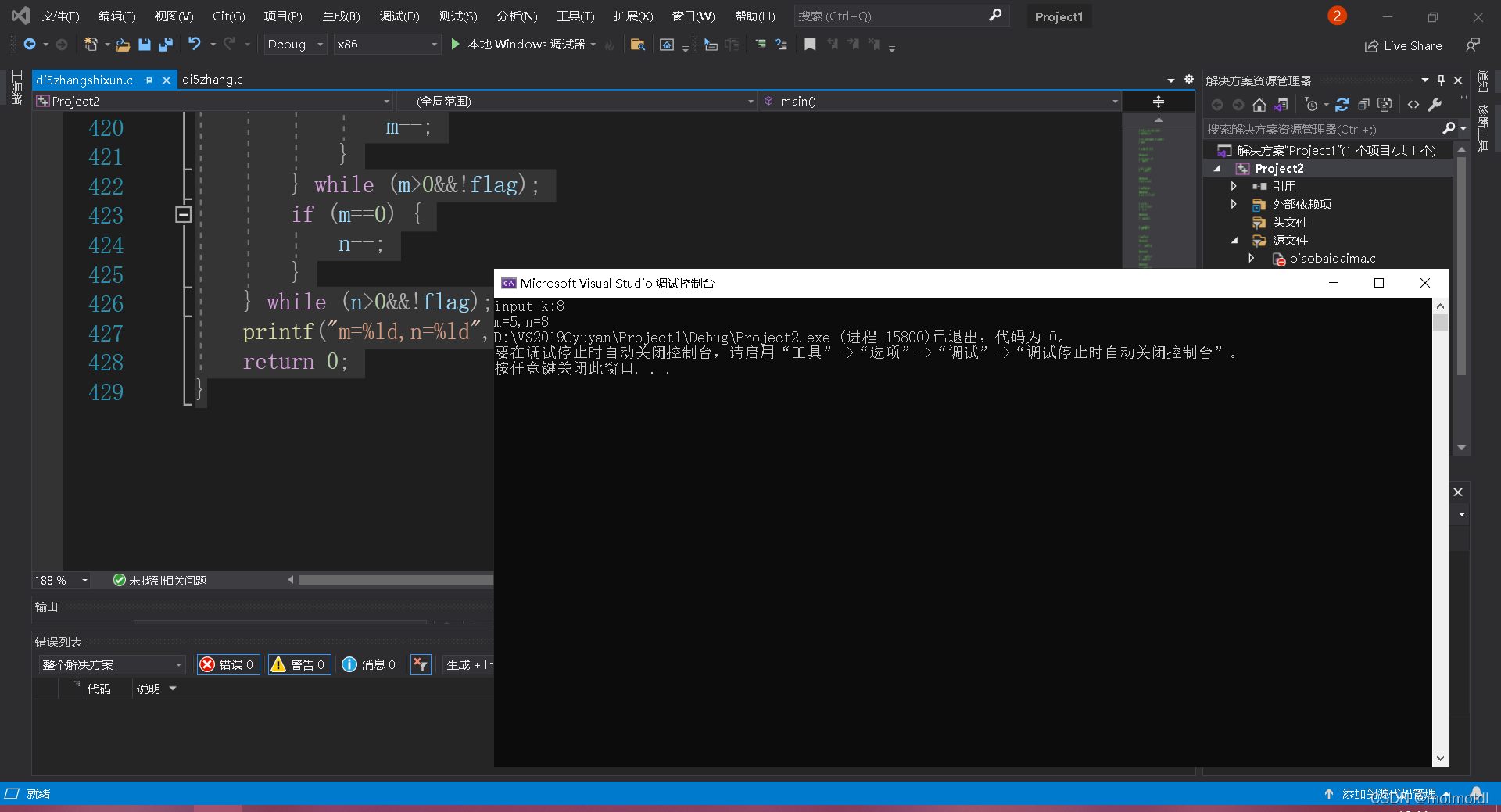Collapse all nodes in Solution Explorer
The height and width of the screenshot is (812, 1501).
point(1363,105)
